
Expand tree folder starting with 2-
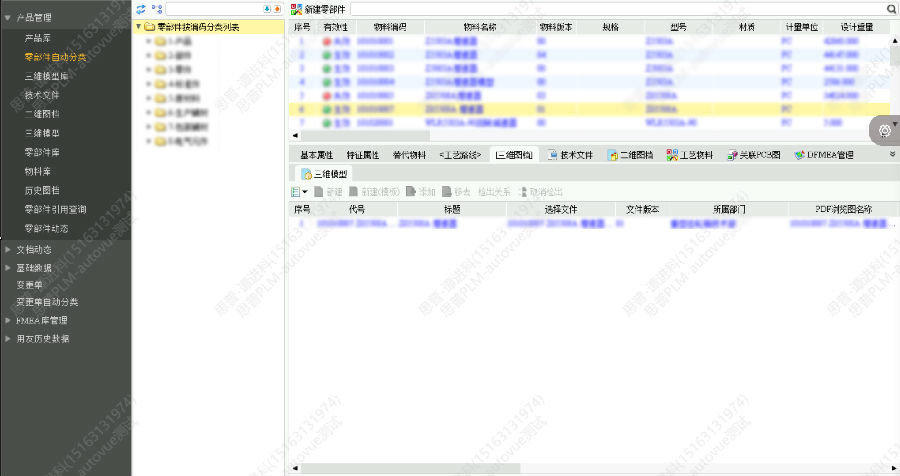pyautogui.click(x=149, y=56)
